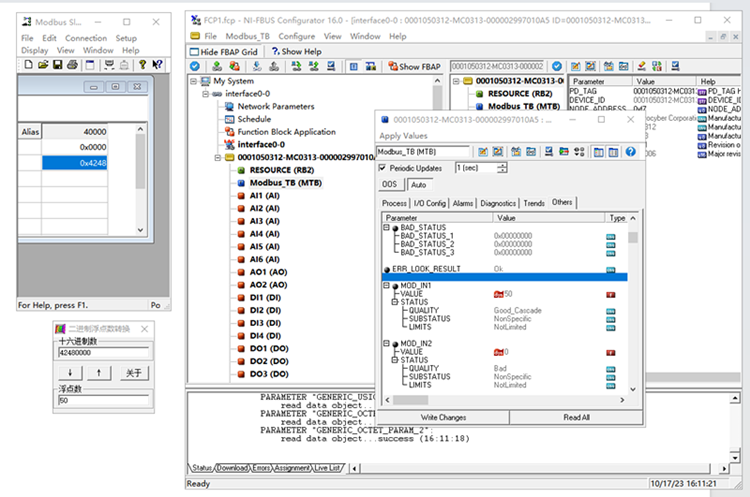Open the New document icon in Modbus Slave
This screenshot has width=750, height=497.
(x=28, y=65)
